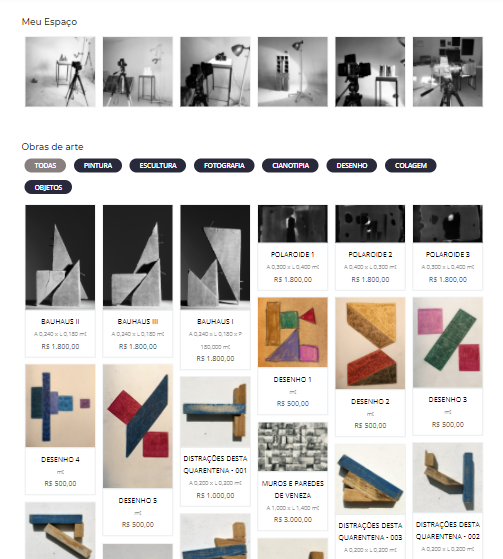Click the POLAROIDE 3 title link
This screenshot has width=503, height=559.
point(448,255)
